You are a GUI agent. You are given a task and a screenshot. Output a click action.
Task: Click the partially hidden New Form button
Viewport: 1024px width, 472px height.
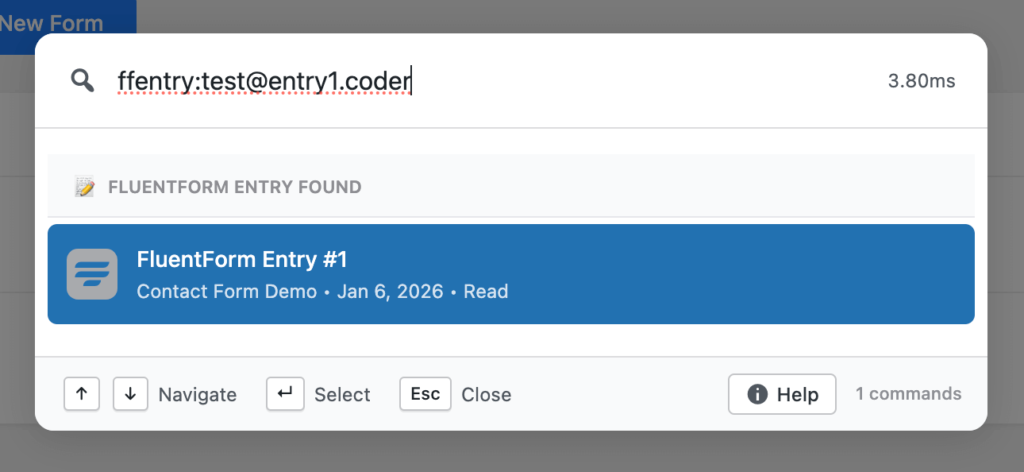click(60, 22)
